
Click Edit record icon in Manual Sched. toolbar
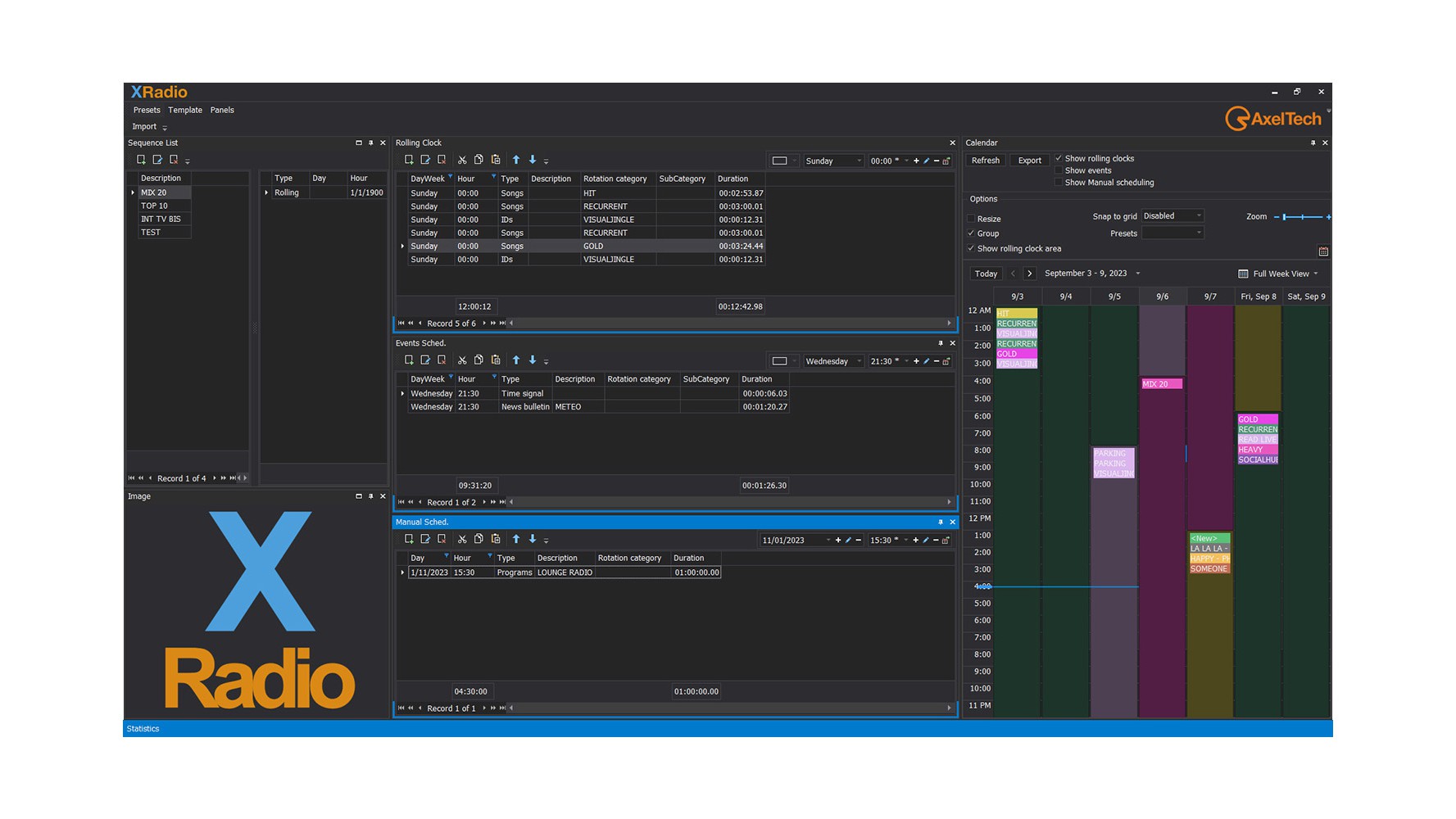(425, 539)
